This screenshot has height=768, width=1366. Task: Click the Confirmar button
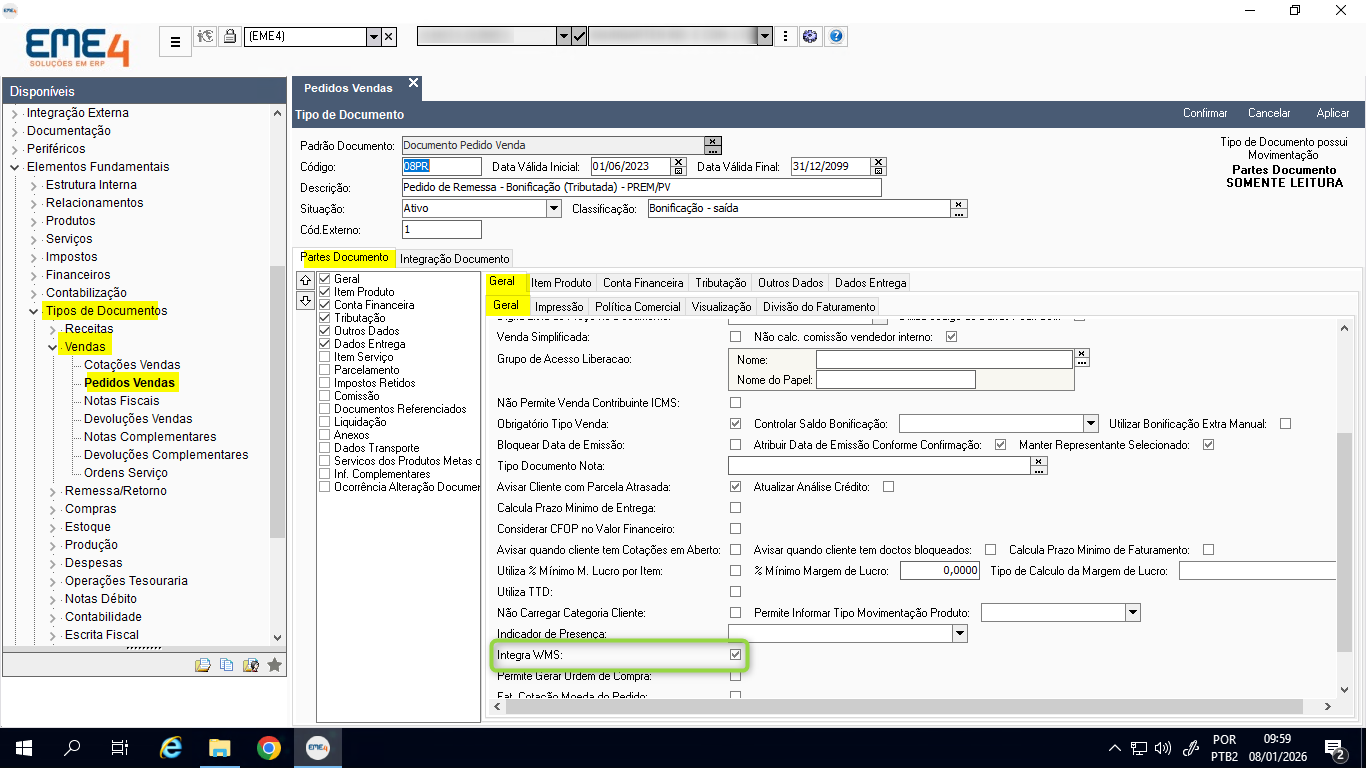coord(1205,113)
